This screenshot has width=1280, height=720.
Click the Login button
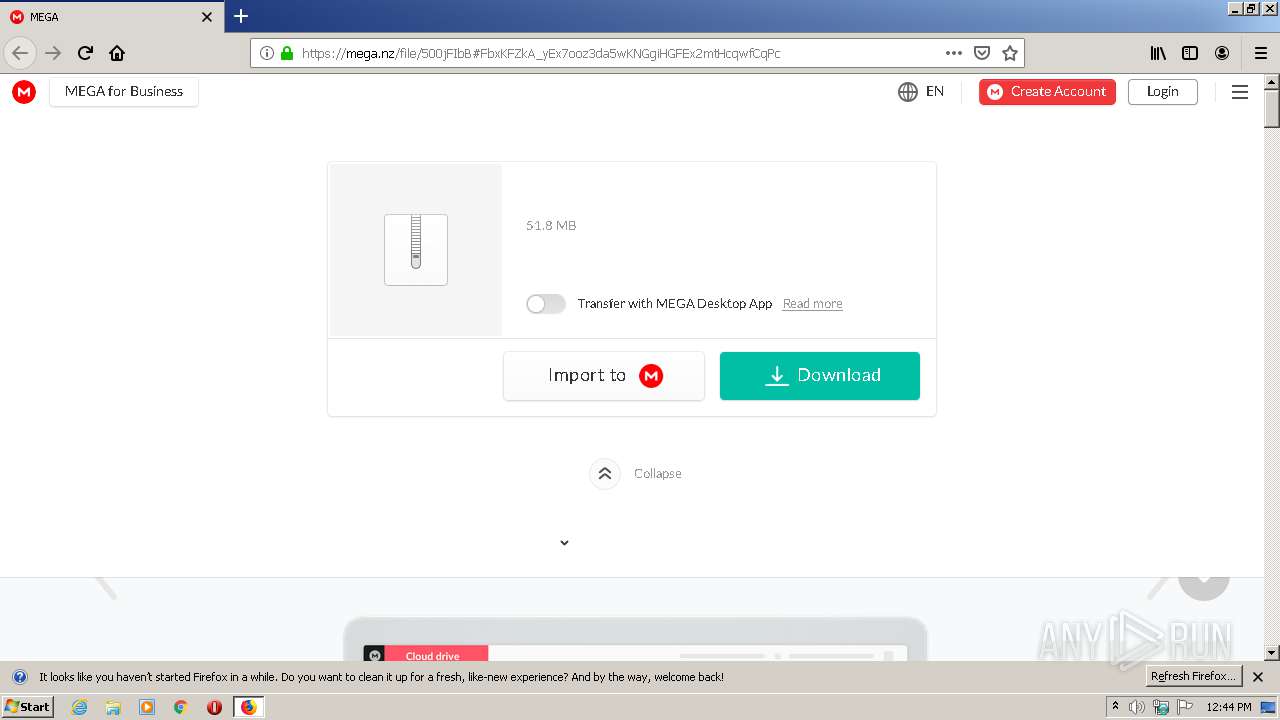point(1162,91)
